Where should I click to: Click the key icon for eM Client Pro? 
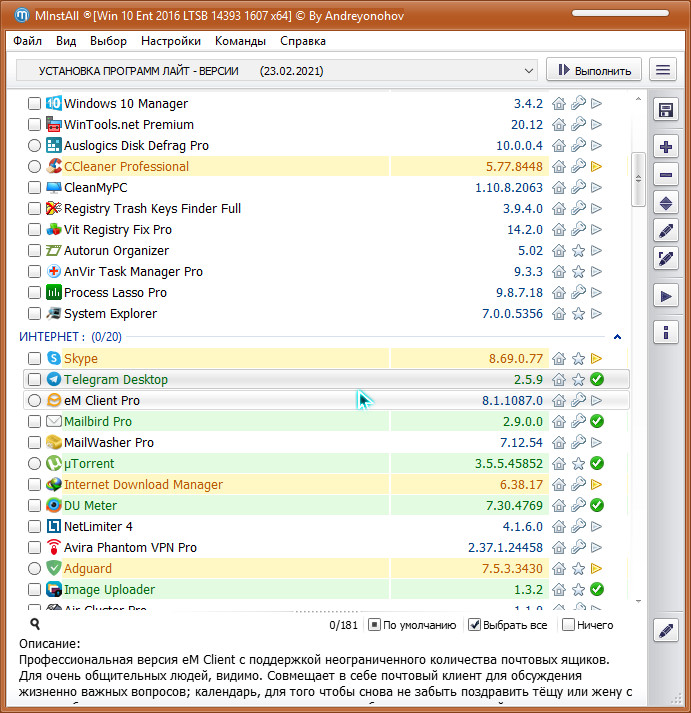pyautogui.click(x=578, y=400)
